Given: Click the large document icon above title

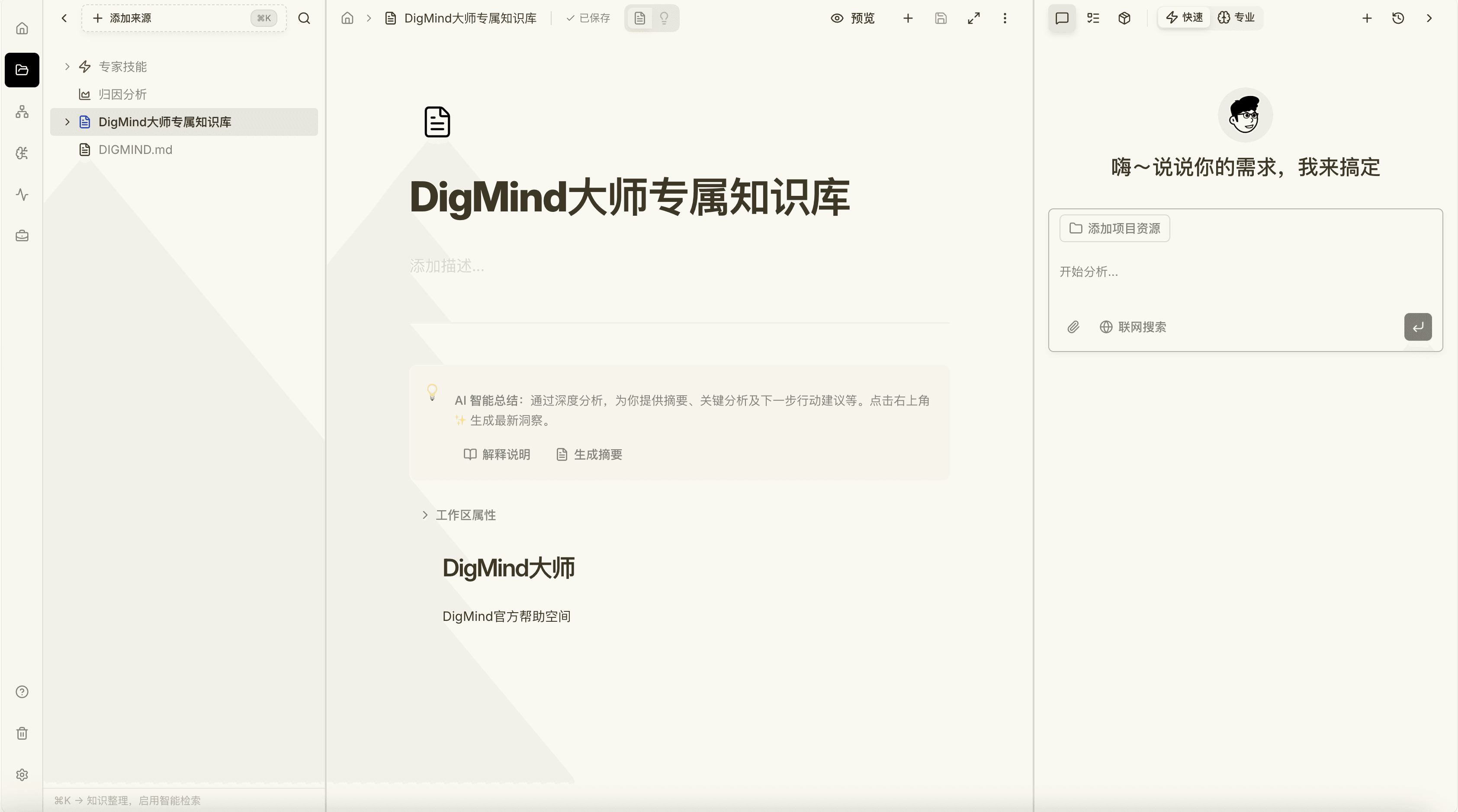Looking at the screenshot, I should pos(437,121).
